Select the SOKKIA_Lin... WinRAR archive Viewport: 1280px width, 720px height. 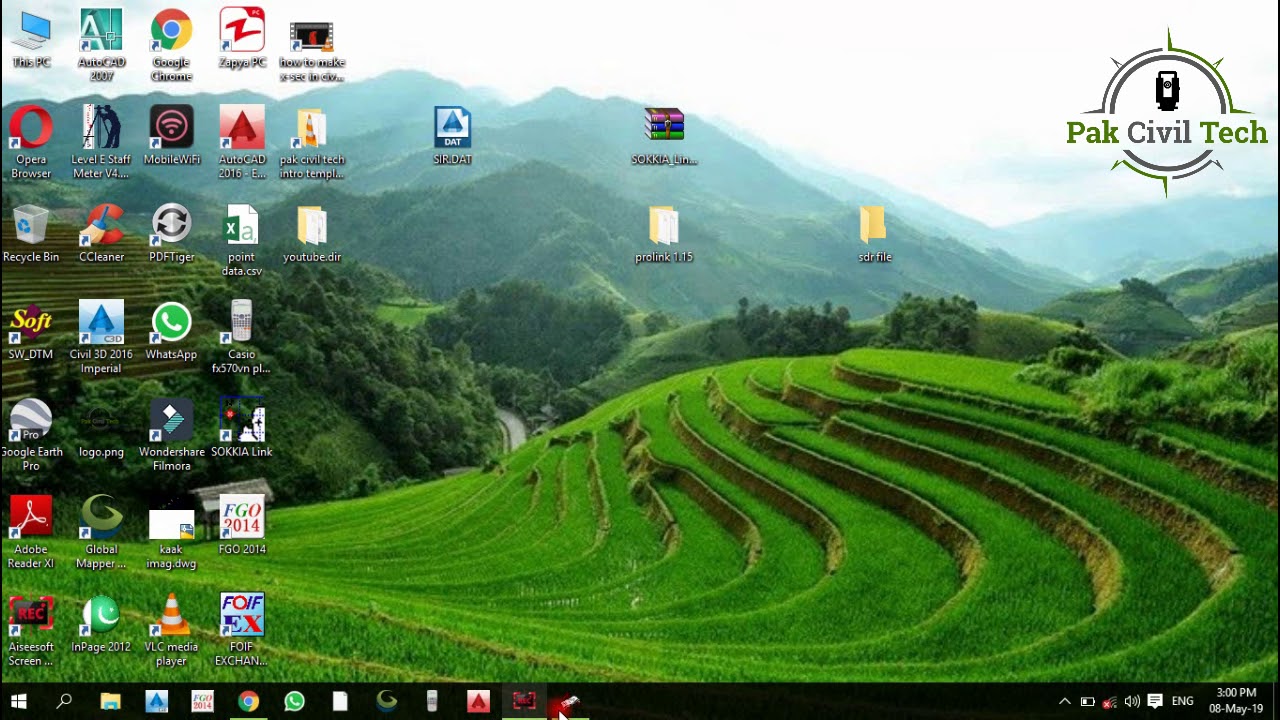[664, 136]
